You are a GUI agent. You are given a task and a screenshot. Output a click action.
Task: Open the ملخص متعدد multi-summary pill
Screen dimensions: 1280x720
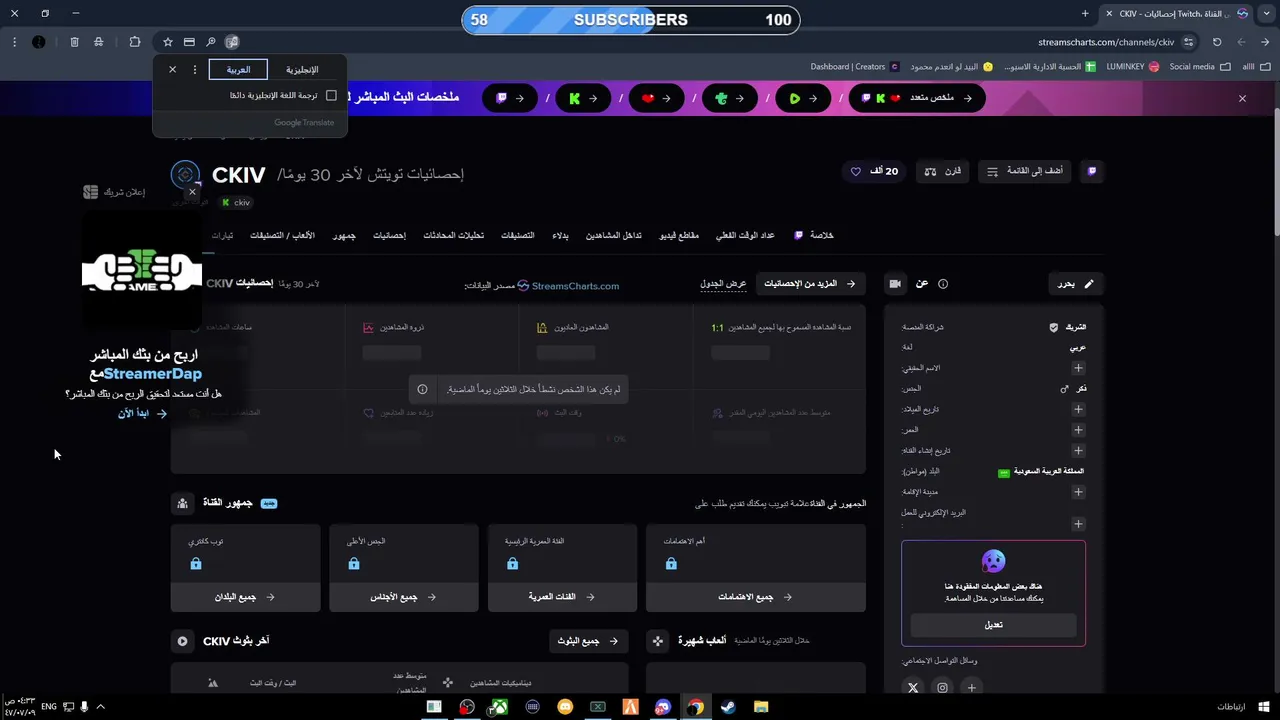917,98
